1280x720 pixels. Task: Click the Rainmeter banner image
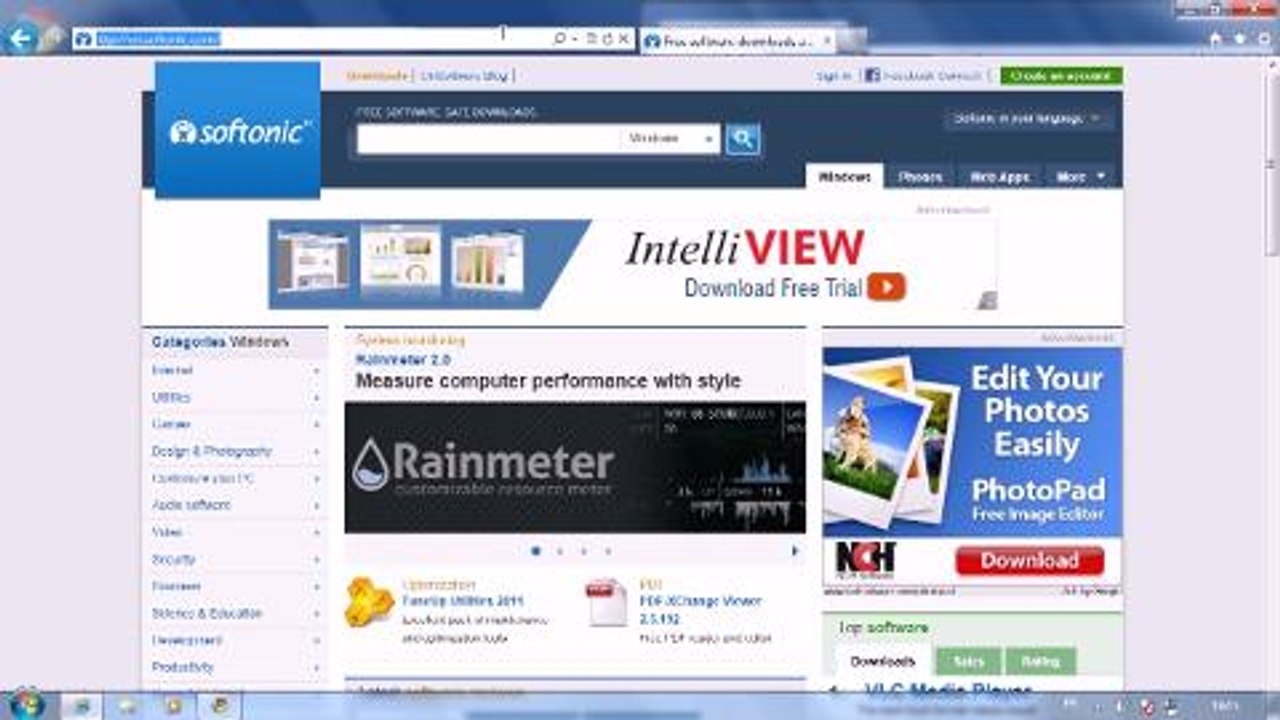575,467
